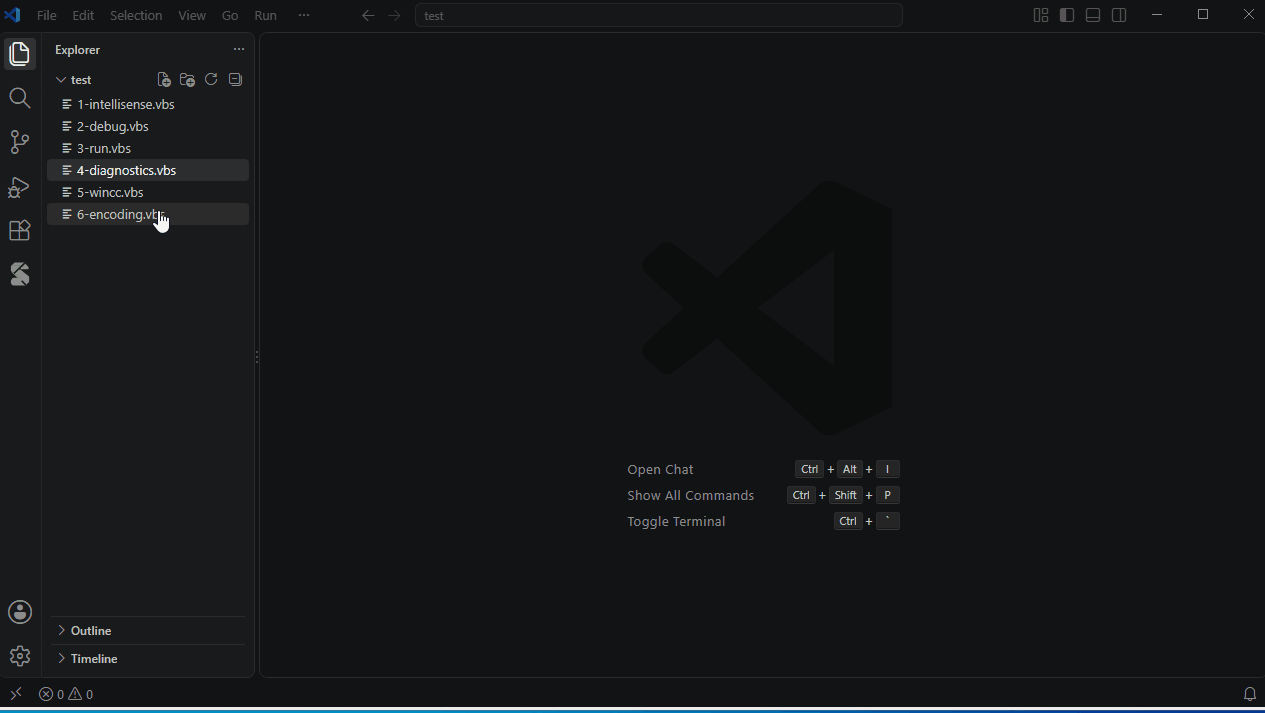Open the overflow menu after Run
1265x713 pixels.
point(304,16)
